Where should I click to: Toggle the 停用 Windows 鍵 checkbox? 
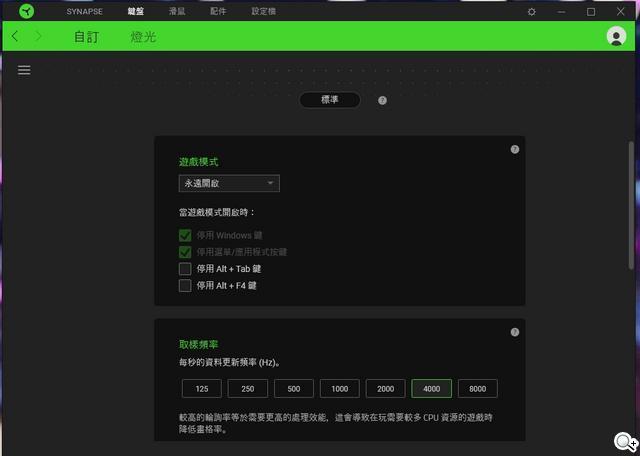pos(185,235)
